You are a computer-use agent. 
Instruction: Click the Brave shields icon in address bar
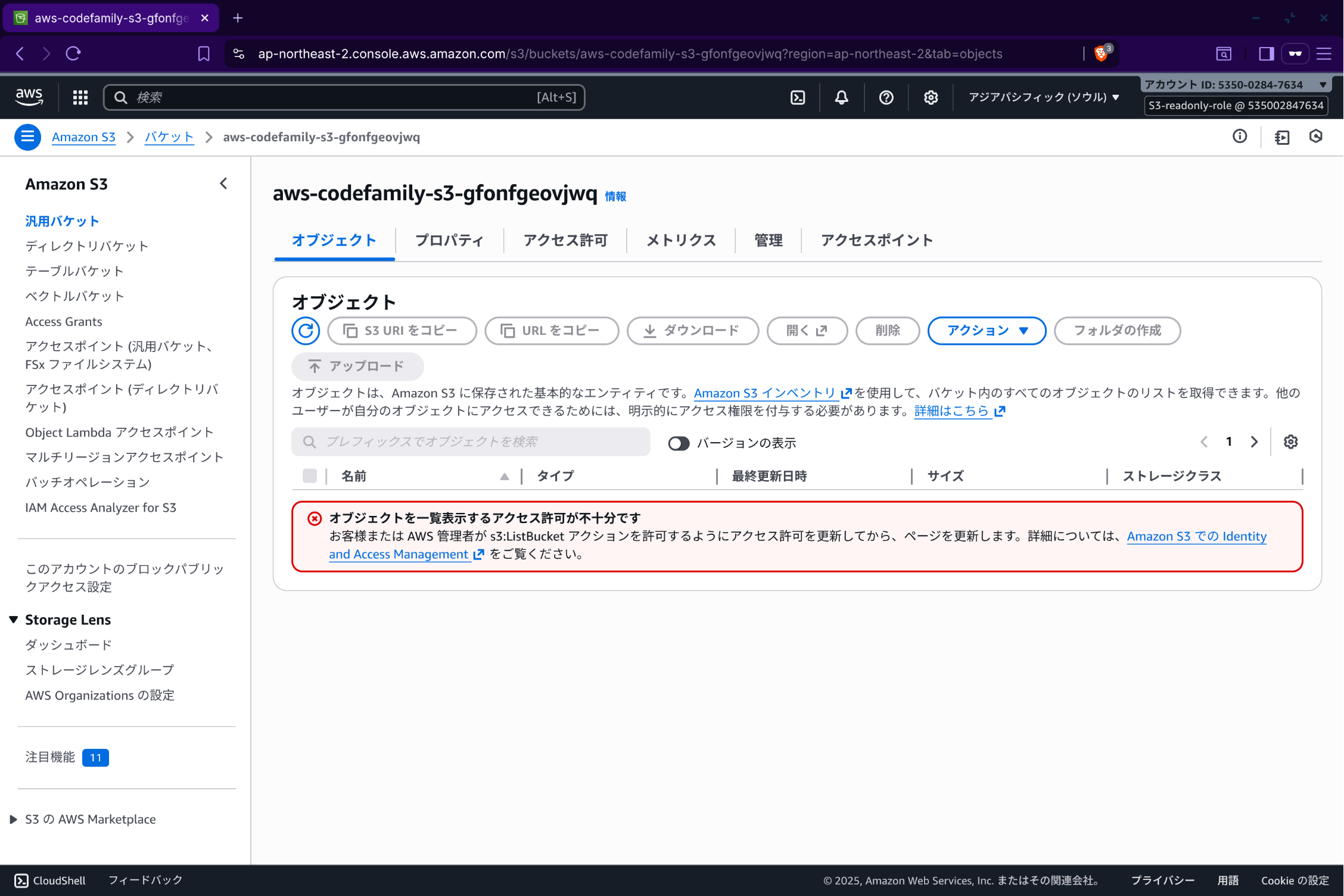click(x=1102, y=54)
